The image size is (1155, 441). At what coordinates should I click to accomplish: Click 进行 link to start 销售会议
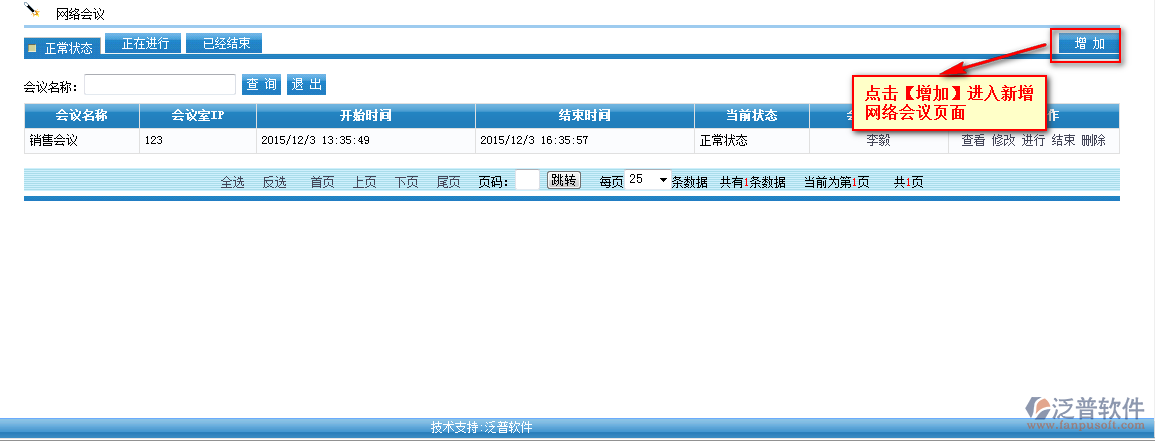click(x=1033, y=141)
